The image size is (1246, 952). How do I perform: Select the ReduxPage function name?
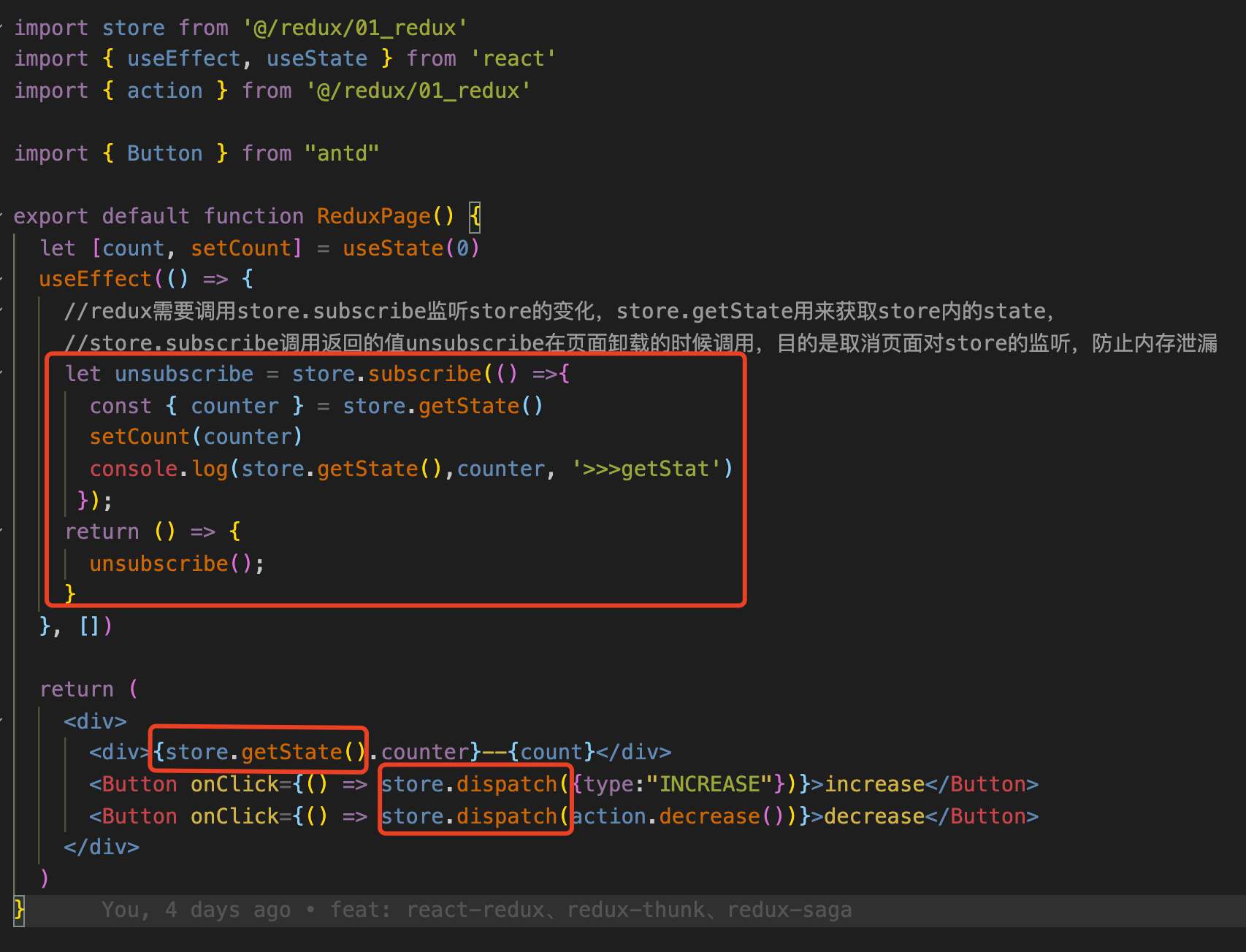click(374, 216)
